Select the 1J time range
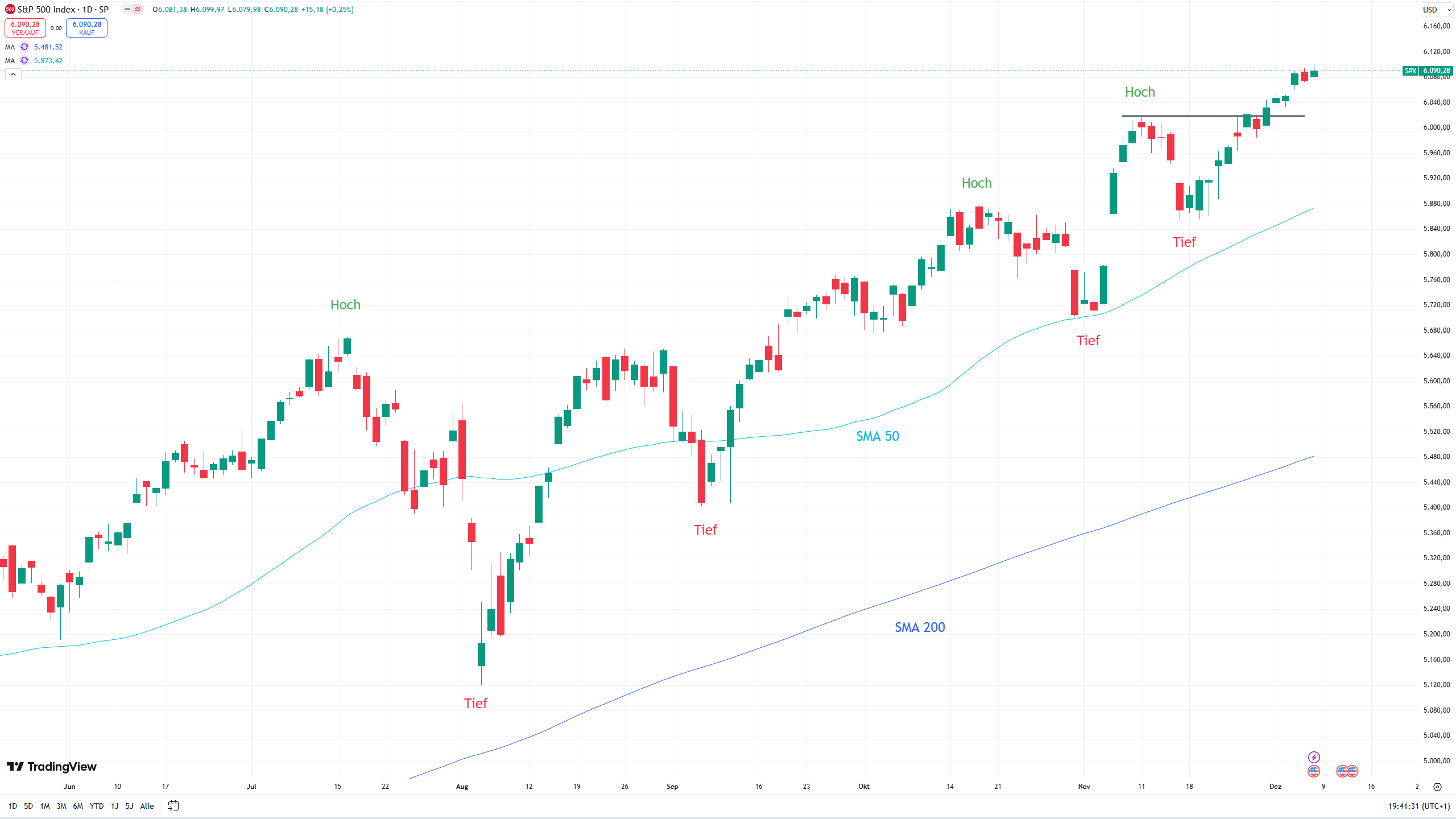The width and height of the screenshot is (1456, 819). coord(114,806)
